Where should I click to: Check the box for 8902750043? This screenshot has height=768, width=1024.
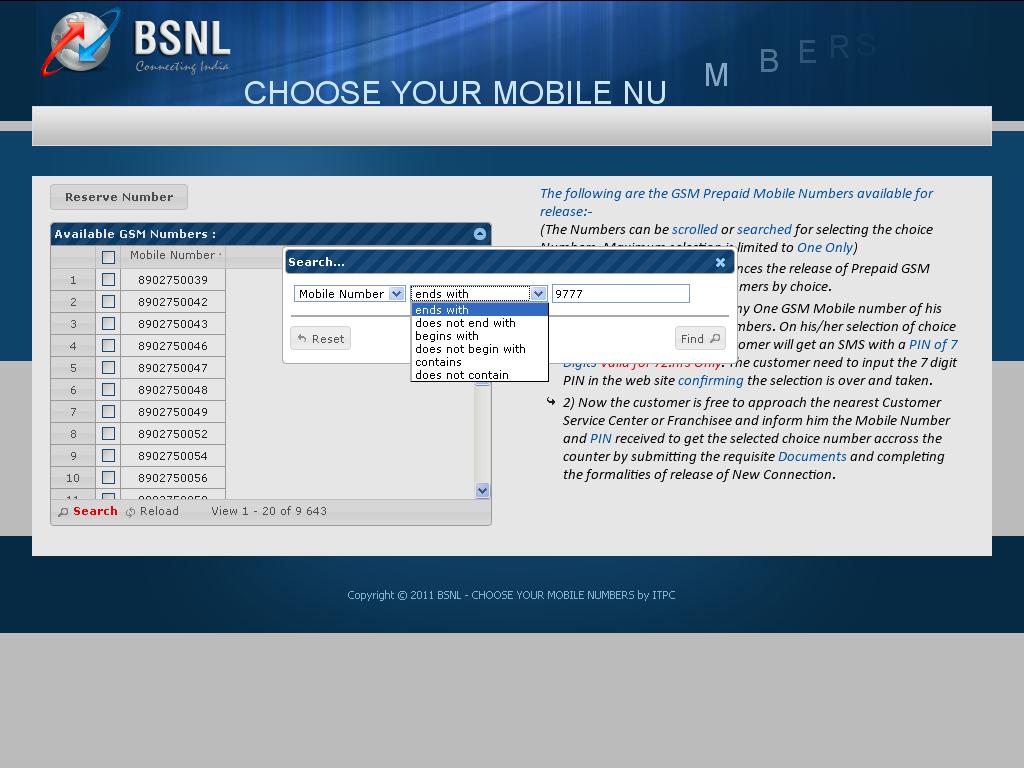108,323
